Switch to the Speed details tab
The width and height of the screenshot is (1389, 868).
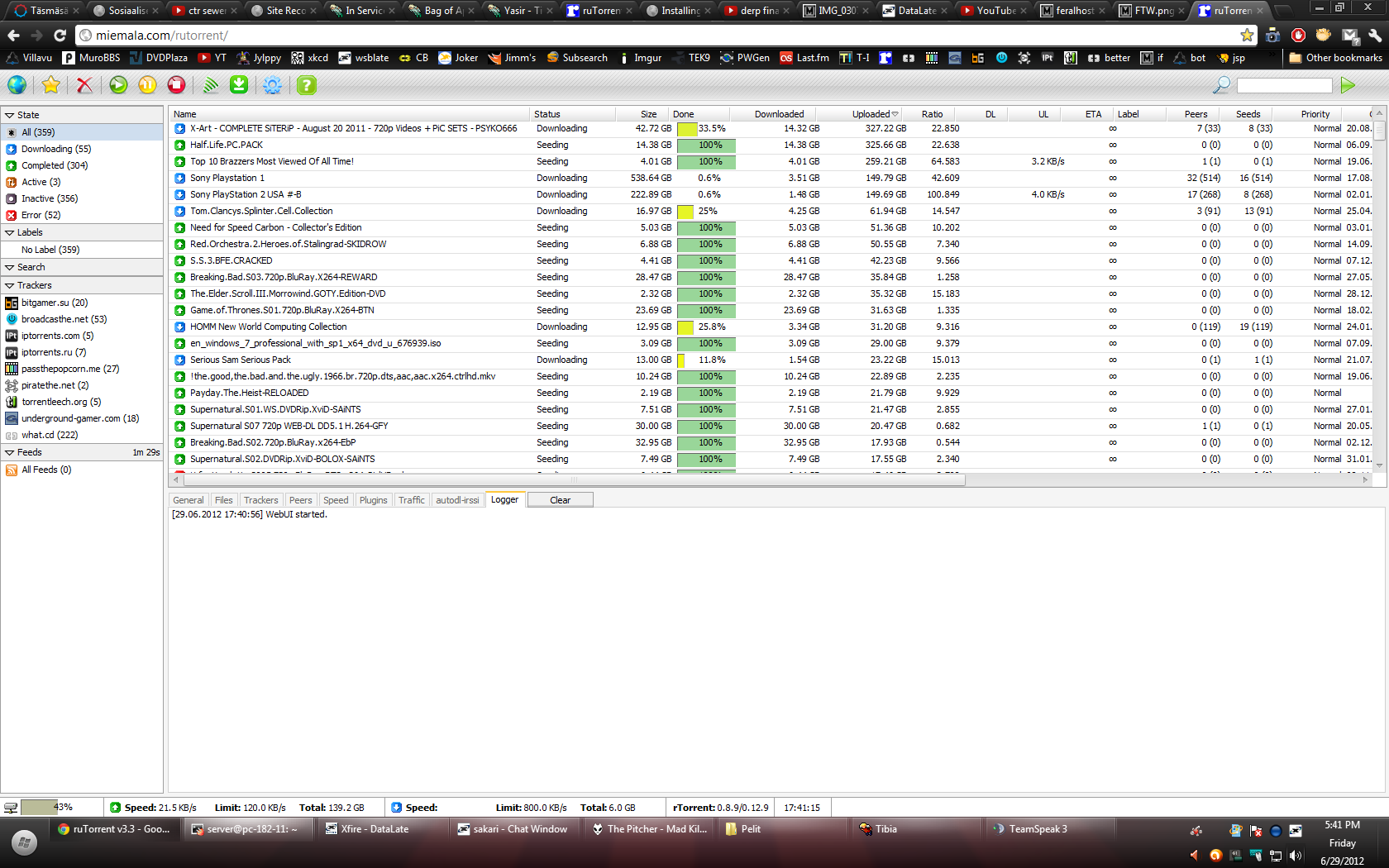(x=336, y=500)
